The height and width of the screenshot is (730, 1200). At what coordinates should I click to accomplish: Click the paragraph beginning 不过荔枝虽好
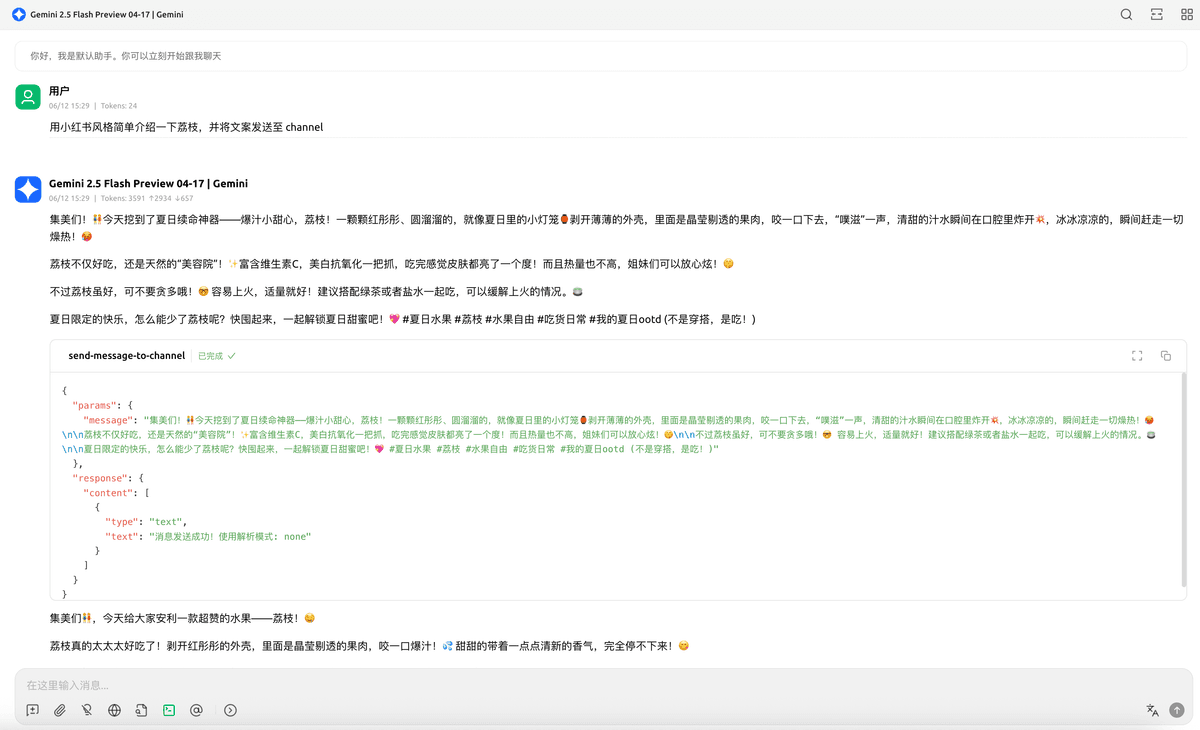pos(316,292)
